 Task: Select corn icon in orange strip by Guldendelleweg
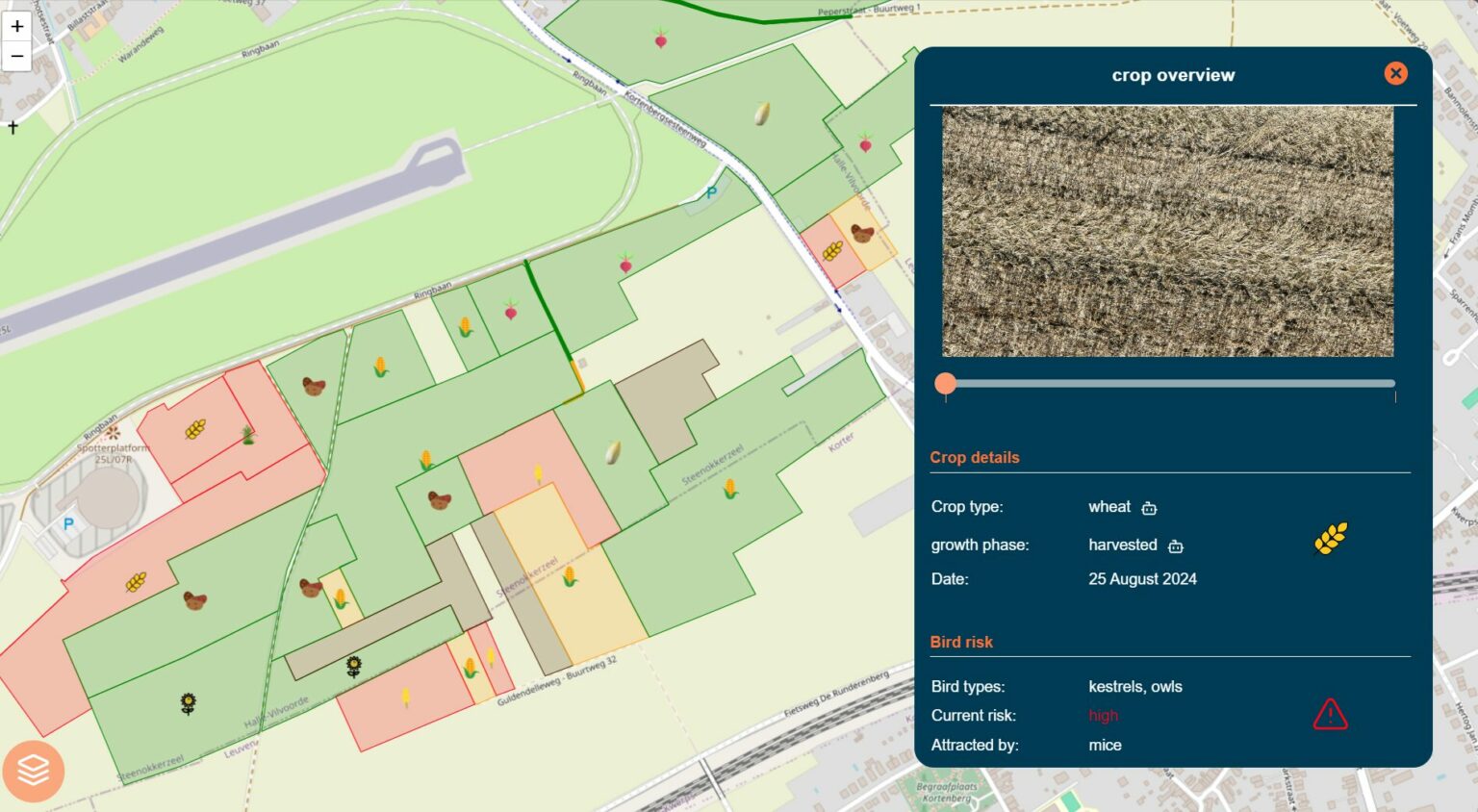(471, 667)
